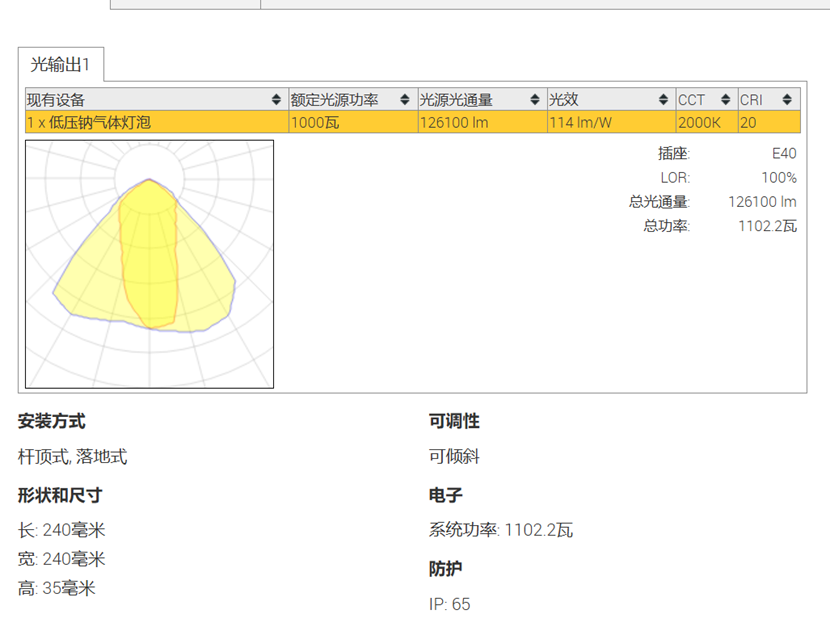The height and width of the screenshot is (631, 830).
Task: Click the 长: 240毫米 dimension
Action: (62, 530)
